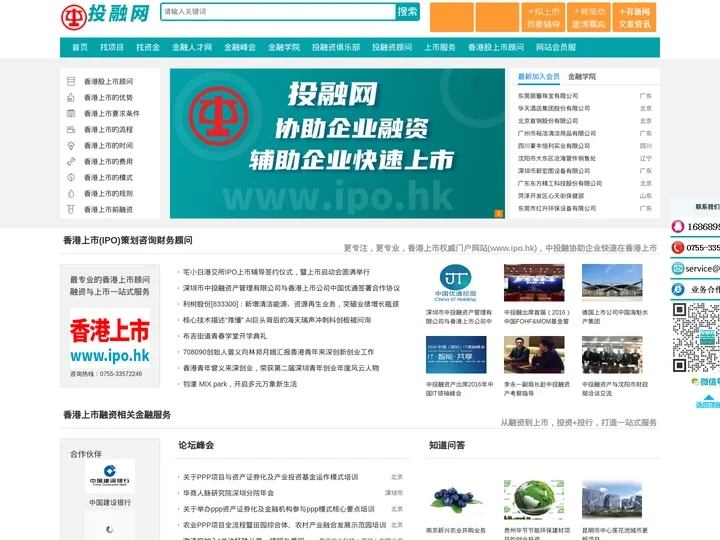This screenshot has height=540, width=720.
Task: Open 香港股上市顾问 in the navigation bar
Action: 495,47
